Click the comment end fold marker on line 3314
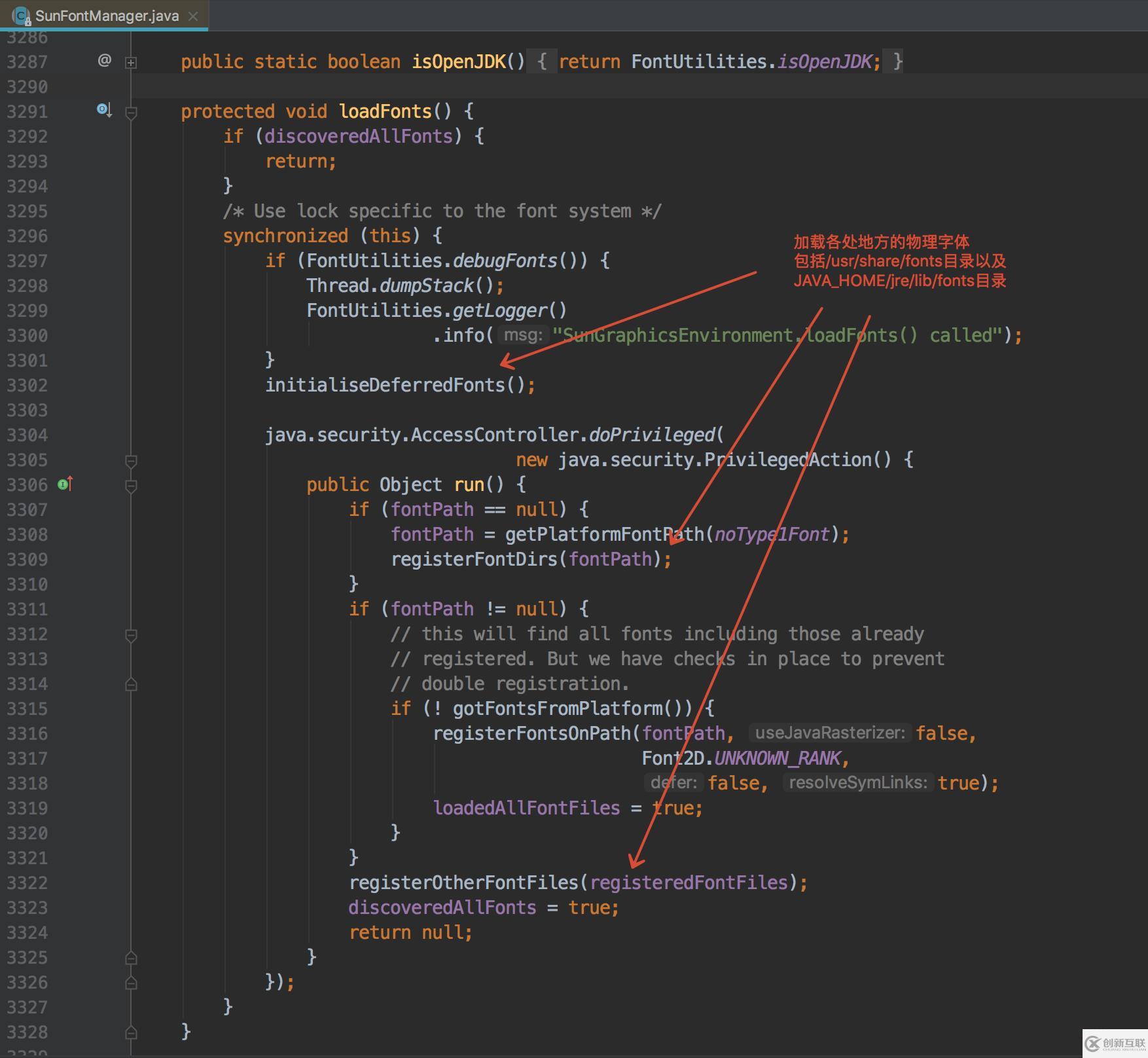Image resolution: width=1148 pixels, height=1058 pixels. [131, 684]
